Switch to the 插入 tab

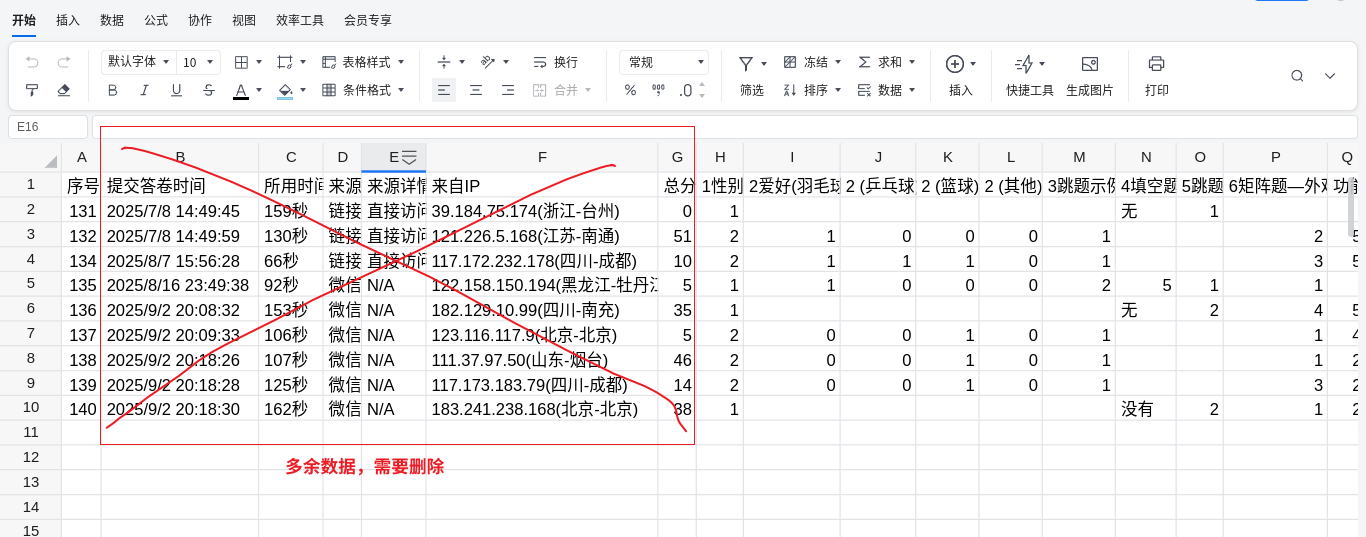68,20
